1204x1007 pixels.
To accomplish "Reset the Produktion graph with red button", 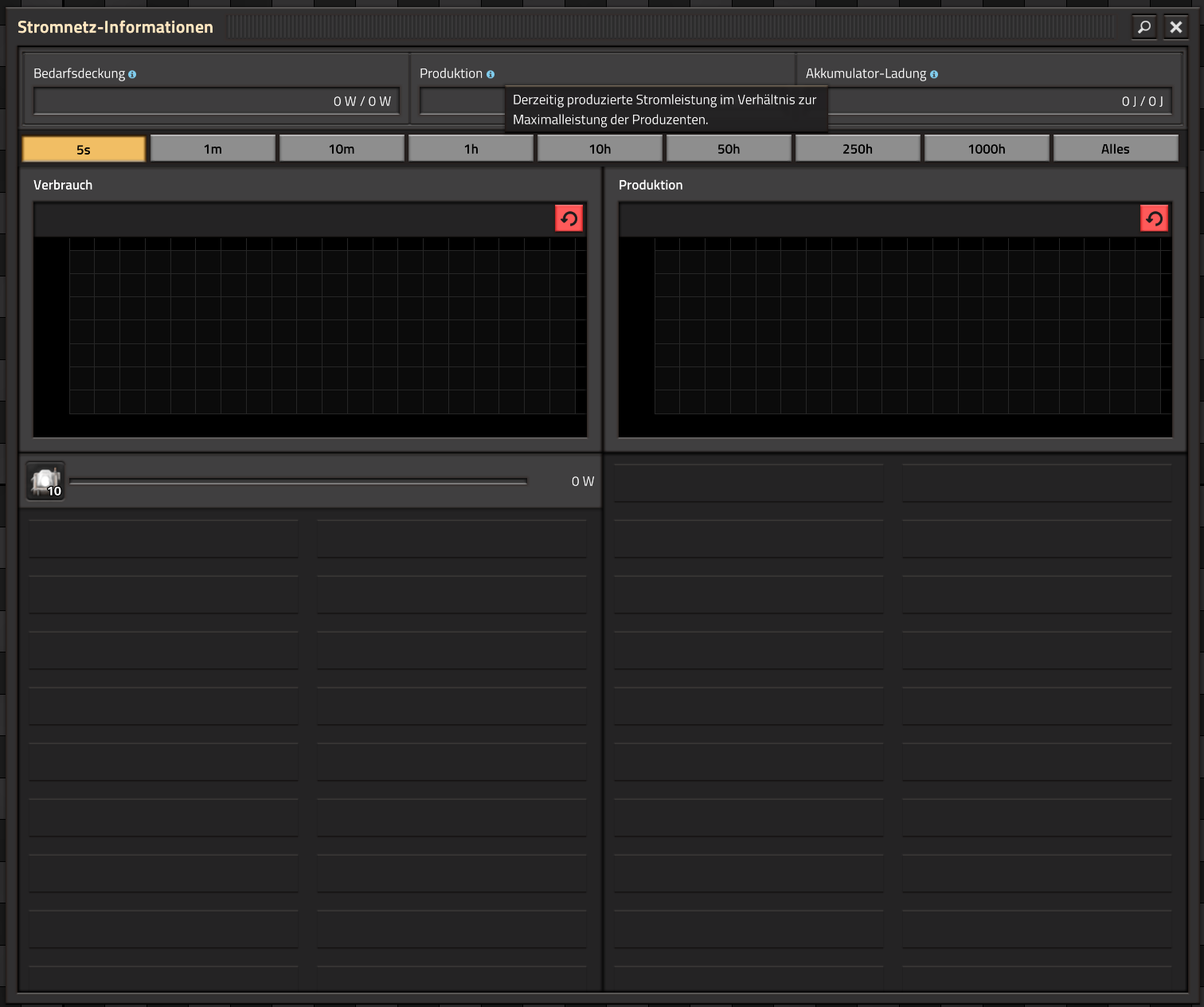I will 1154,218.
